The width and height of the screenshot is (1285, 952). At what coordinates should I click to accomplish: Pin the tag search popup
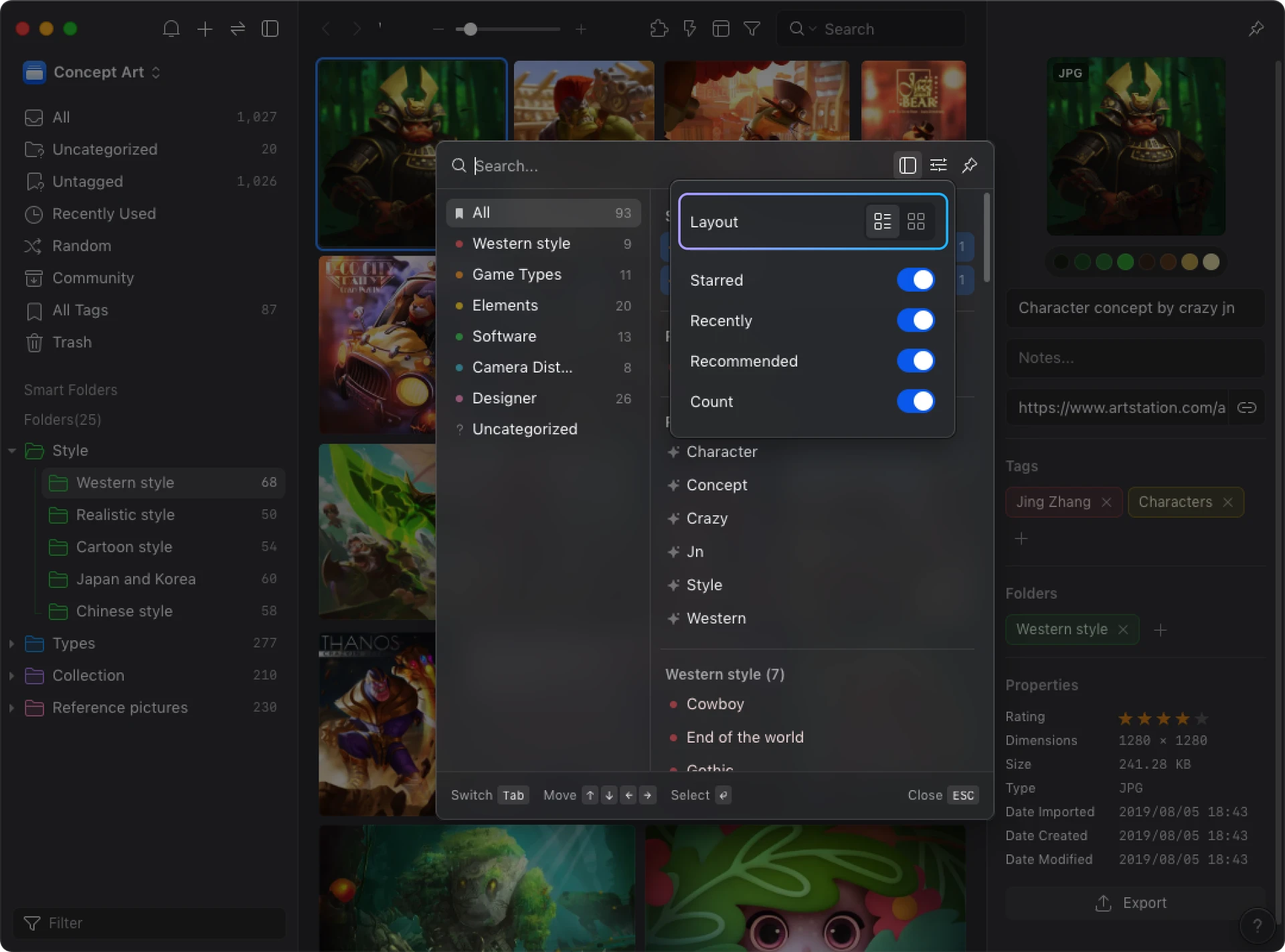point(970,165)
